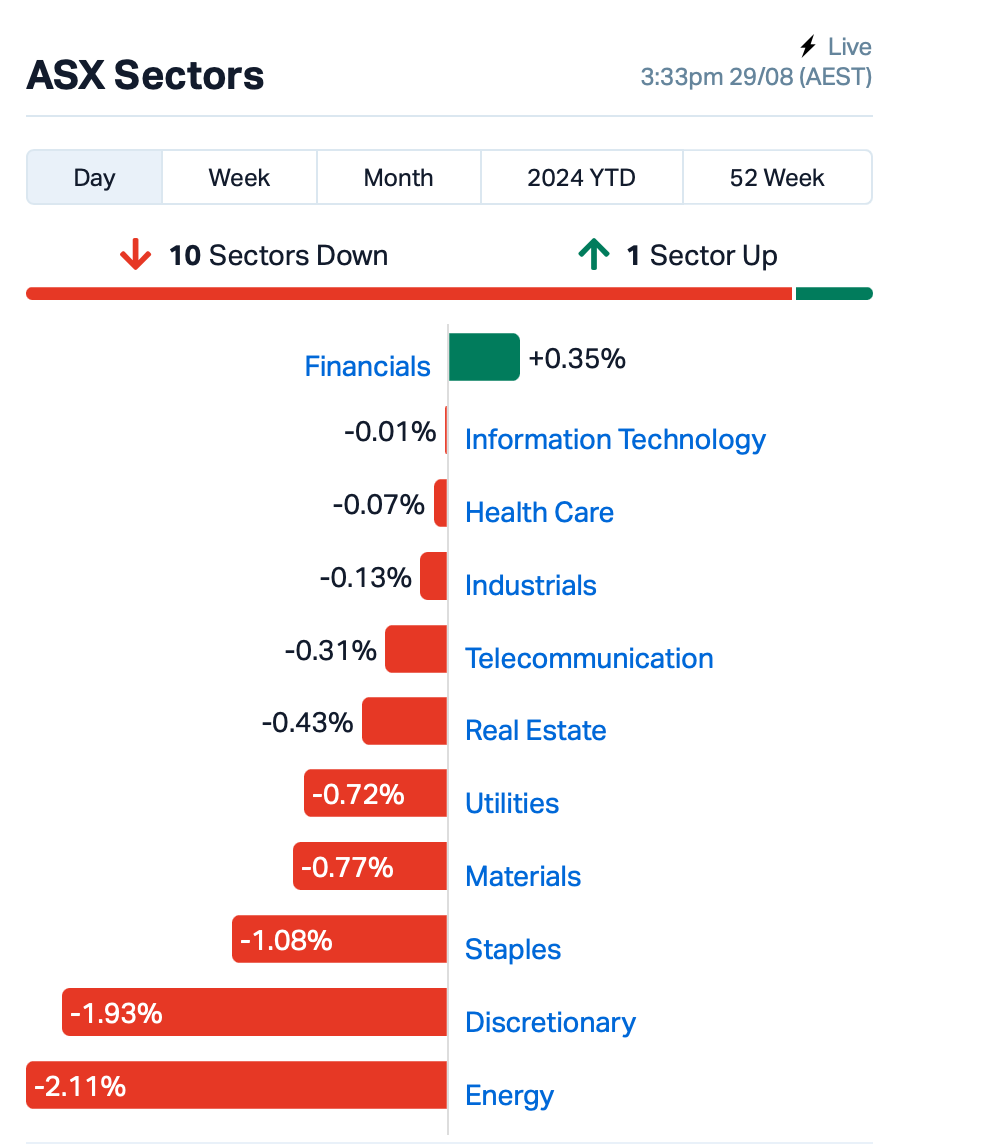Open Information Technology sector link
984x1146 pixels.
point(616,439)
